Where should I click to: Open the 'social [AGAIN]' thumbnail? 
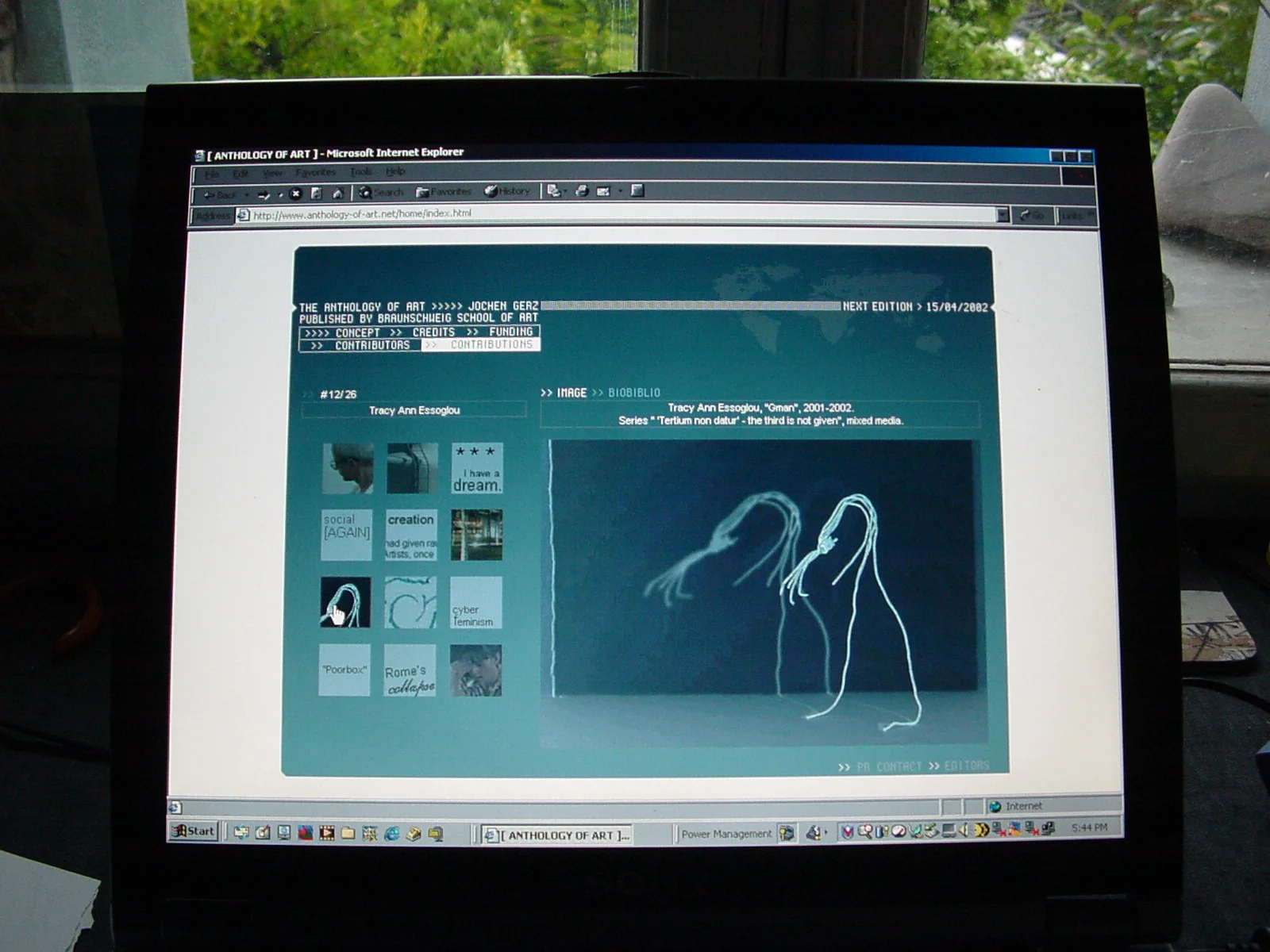[347, 535]
